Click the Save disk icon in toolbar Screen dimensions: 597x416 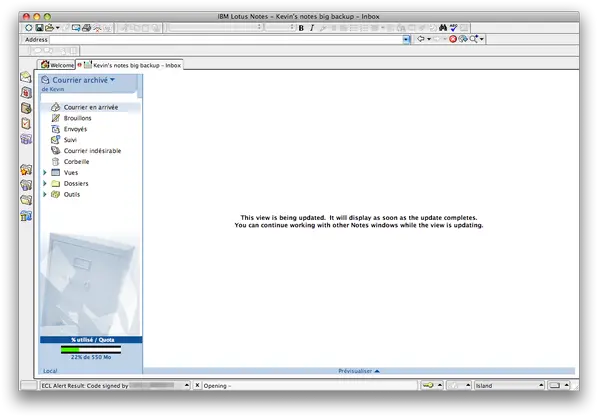point(39,28)
